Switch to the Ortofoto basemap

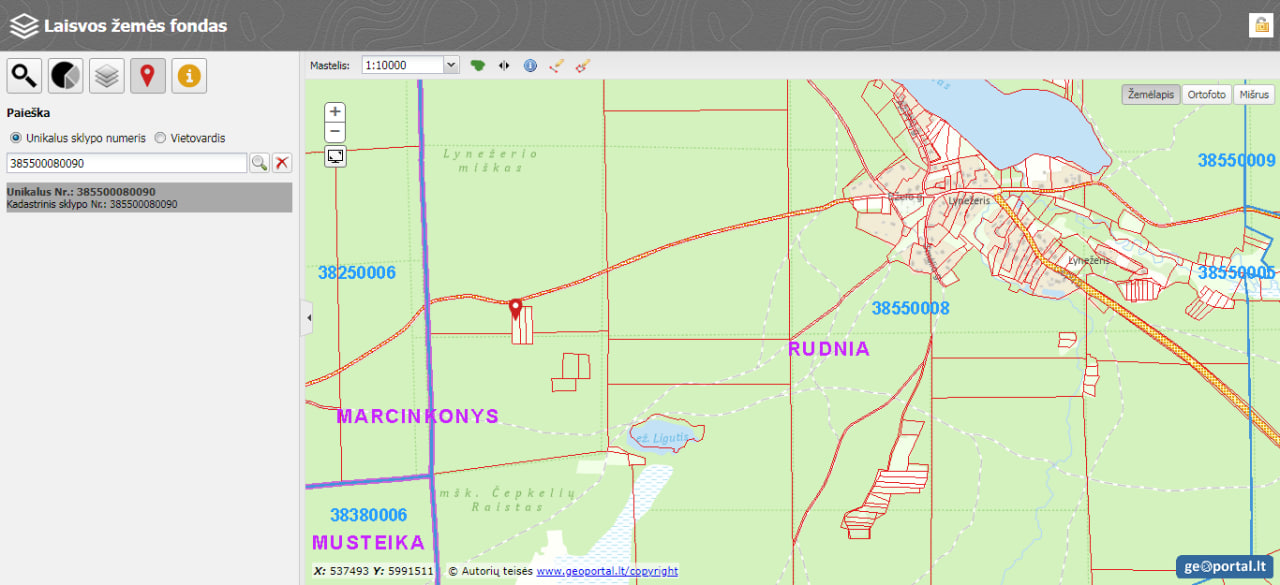pos(1206,94)
